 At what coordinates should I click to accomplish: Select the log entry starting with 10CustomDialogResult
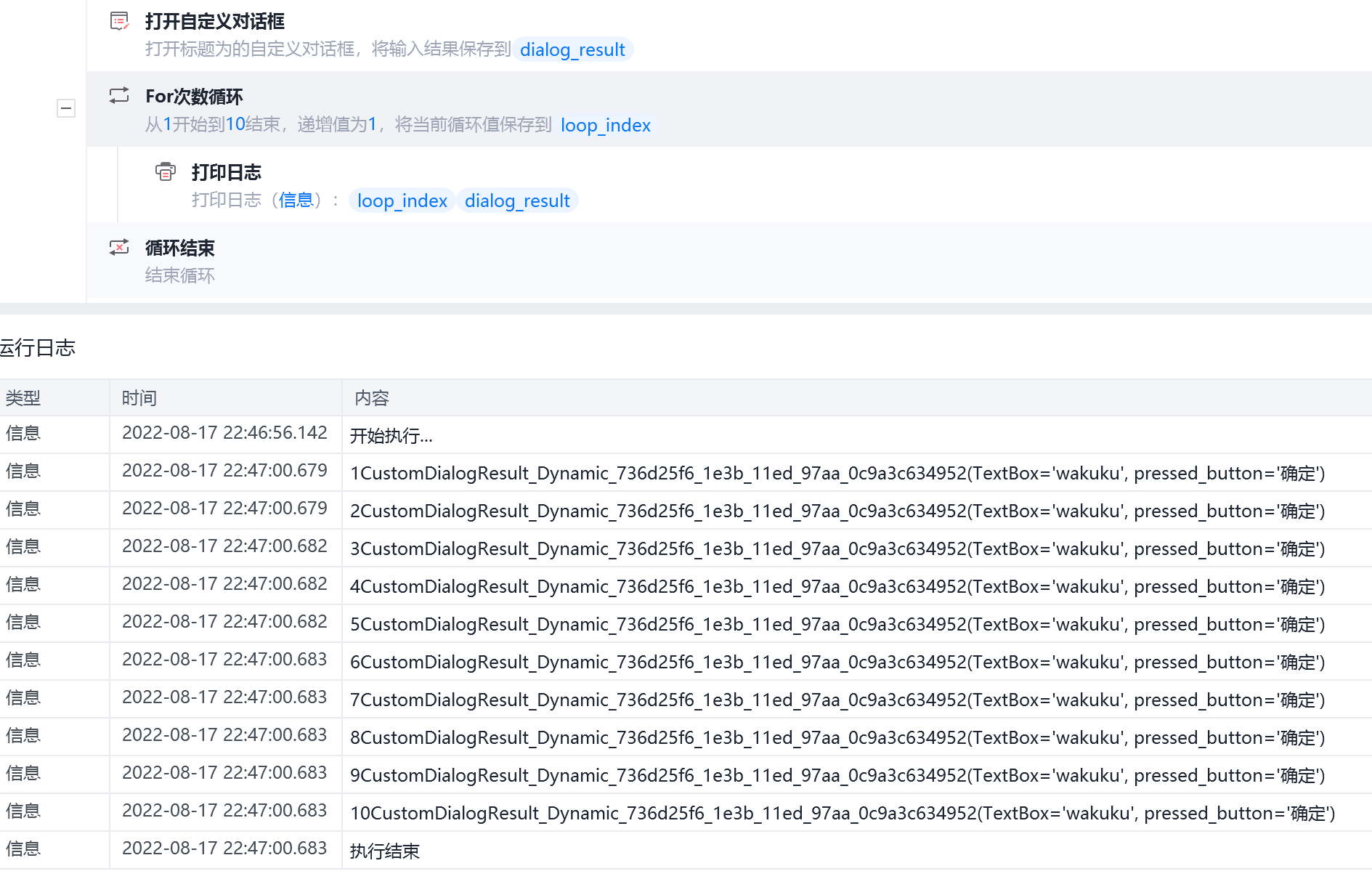[x=842, y=813]
